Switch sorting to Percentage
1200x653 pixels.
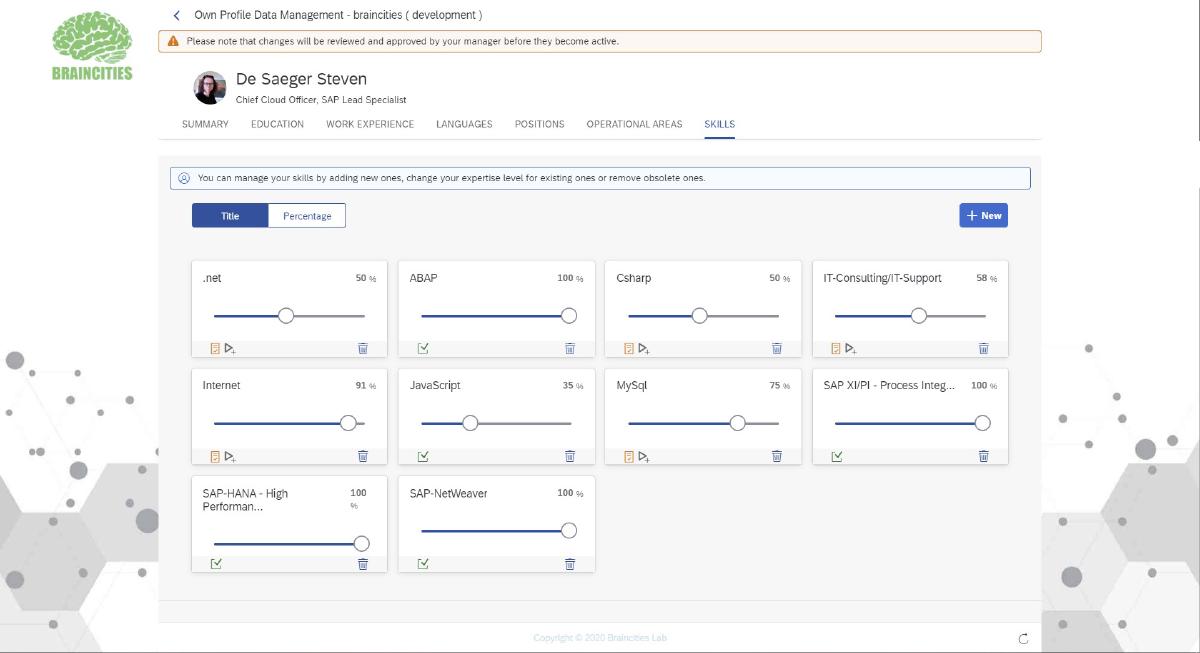click(307, 216)
